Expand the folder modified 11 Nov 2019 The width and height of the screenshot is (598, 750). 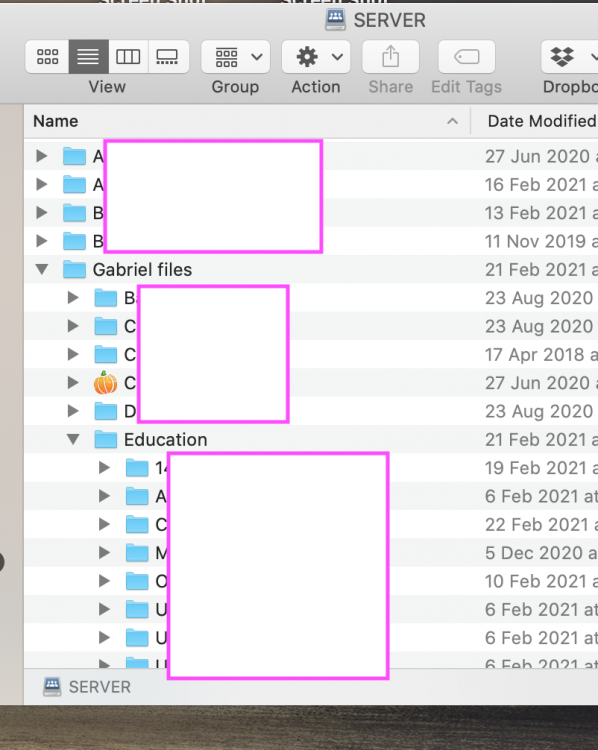[x=42, y=241]
